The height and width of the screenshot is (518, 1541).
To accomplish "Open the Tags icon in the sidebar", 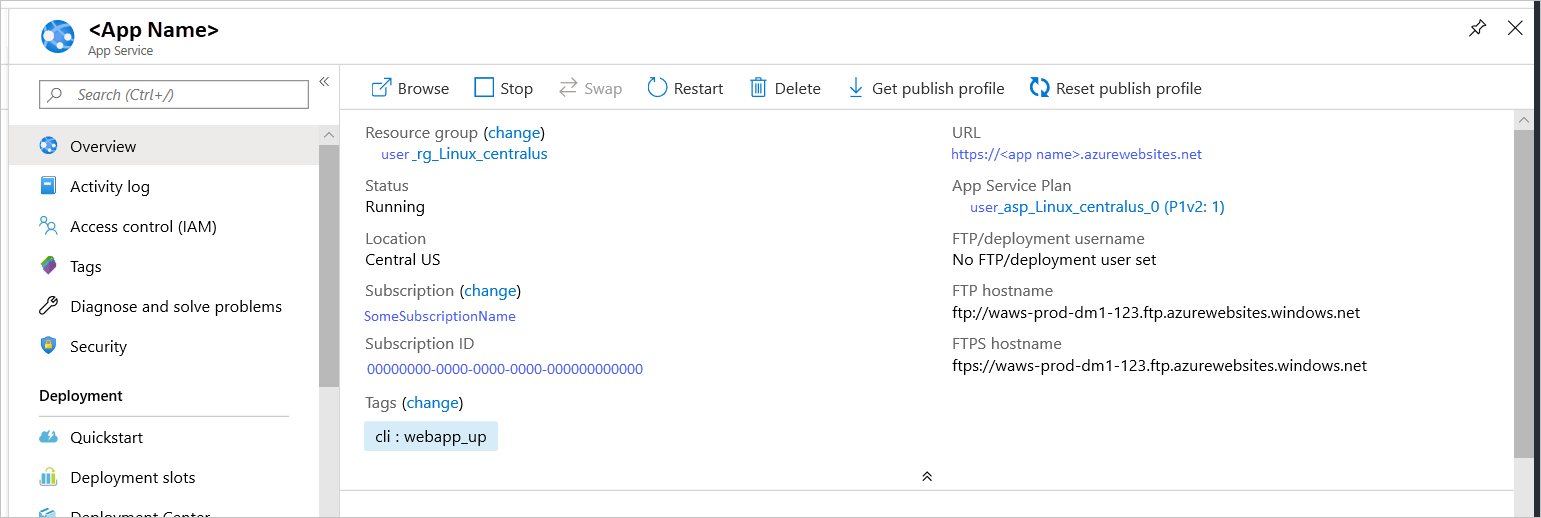I will 48,266.
